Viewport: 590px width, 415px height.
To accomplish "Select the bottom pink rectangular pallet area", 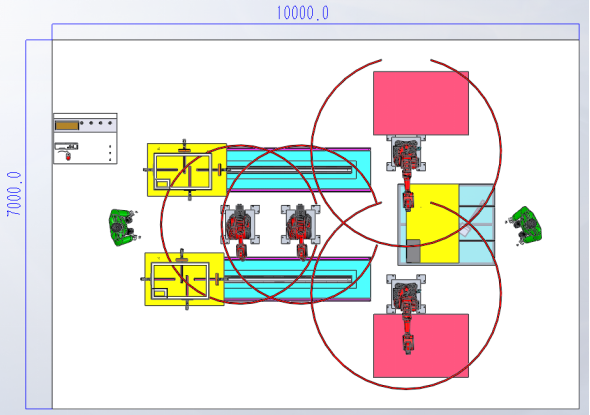I will coord(421,345).
